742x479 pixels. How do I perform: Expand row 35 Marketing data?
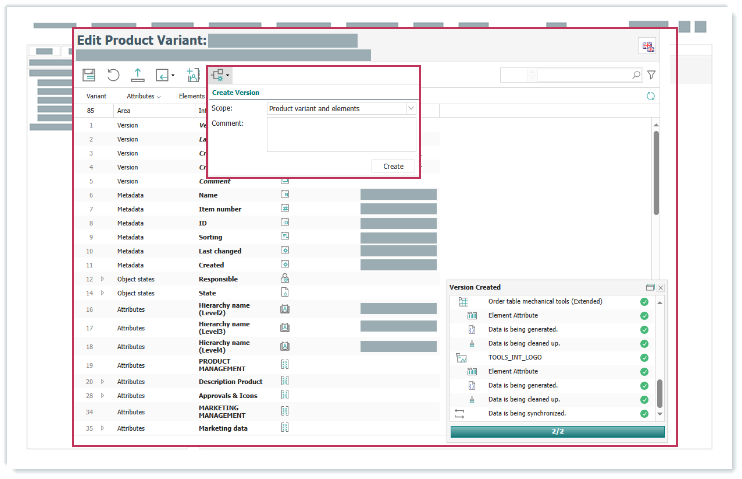click(x=102, y=428)
